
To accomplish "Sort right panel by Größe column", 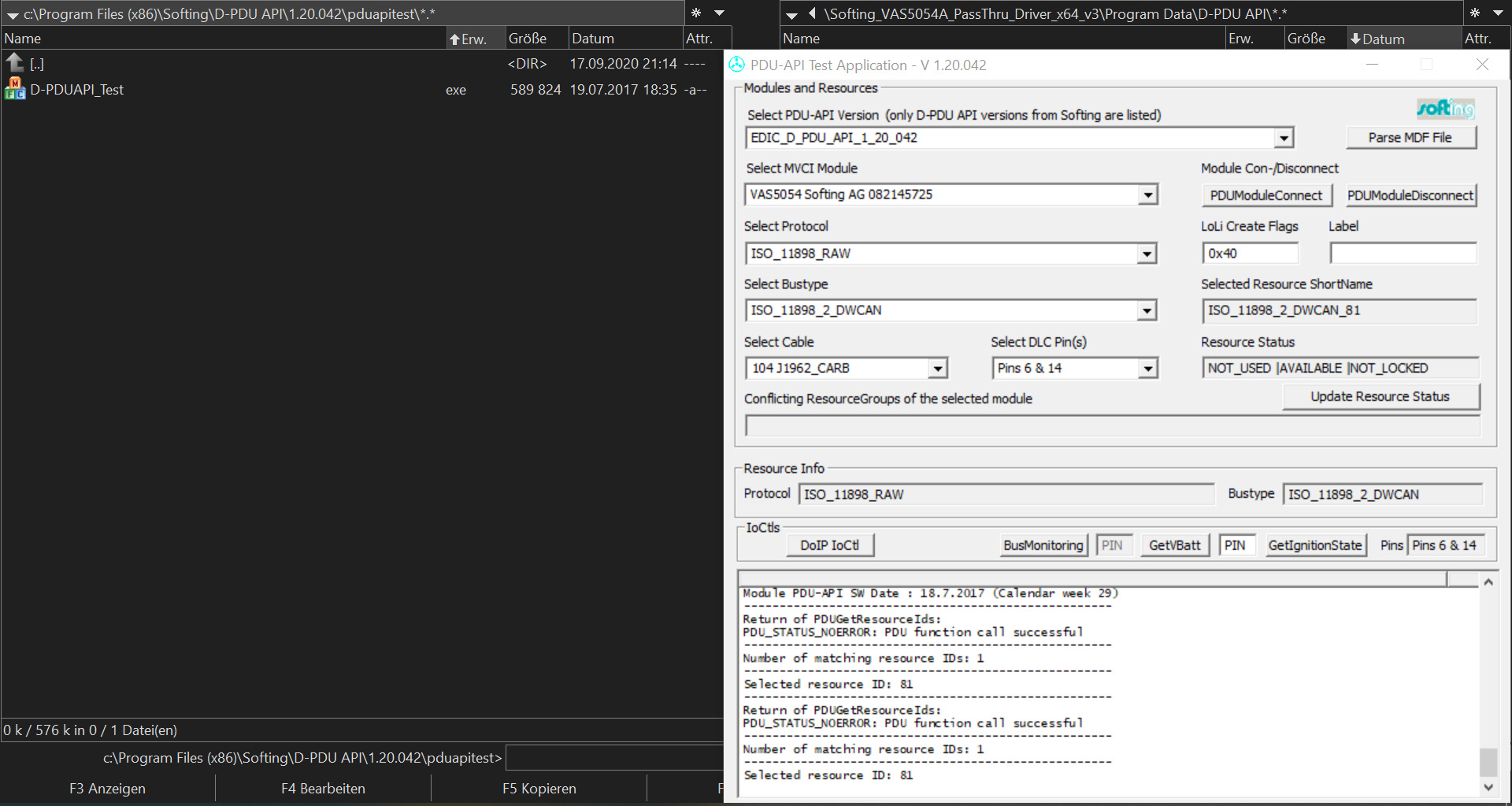I will click(1314, 38).
